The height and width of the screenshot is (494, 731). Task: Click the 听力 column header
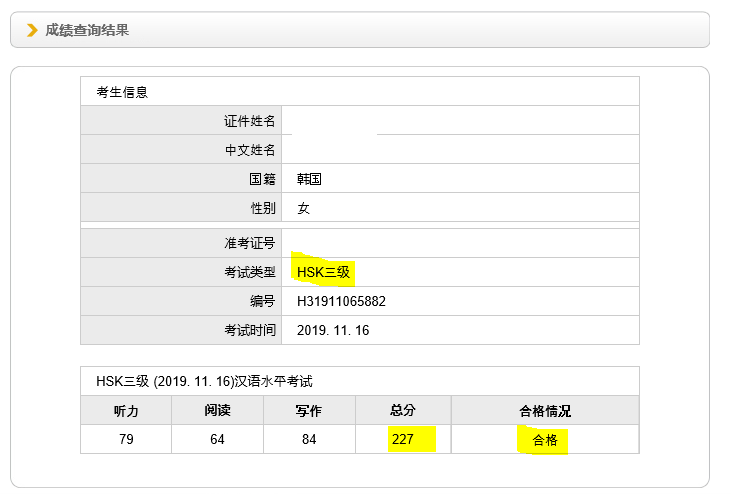tap(126, 411)
